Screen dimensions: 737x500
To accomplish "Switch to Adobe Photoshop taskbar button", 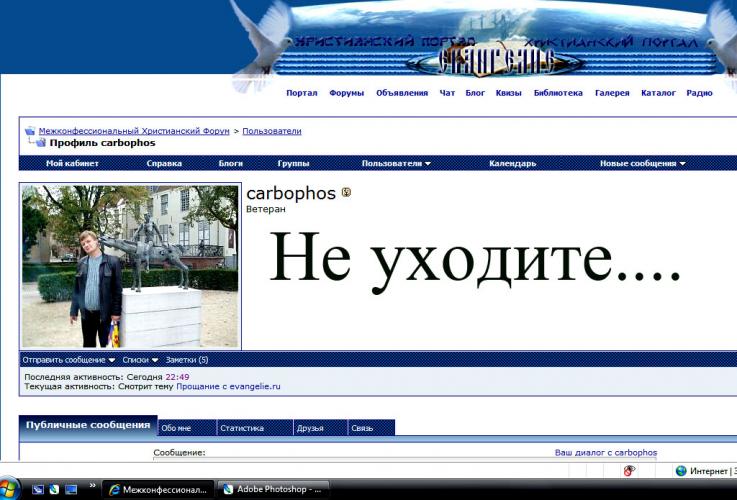I will [x=272, y=489].
